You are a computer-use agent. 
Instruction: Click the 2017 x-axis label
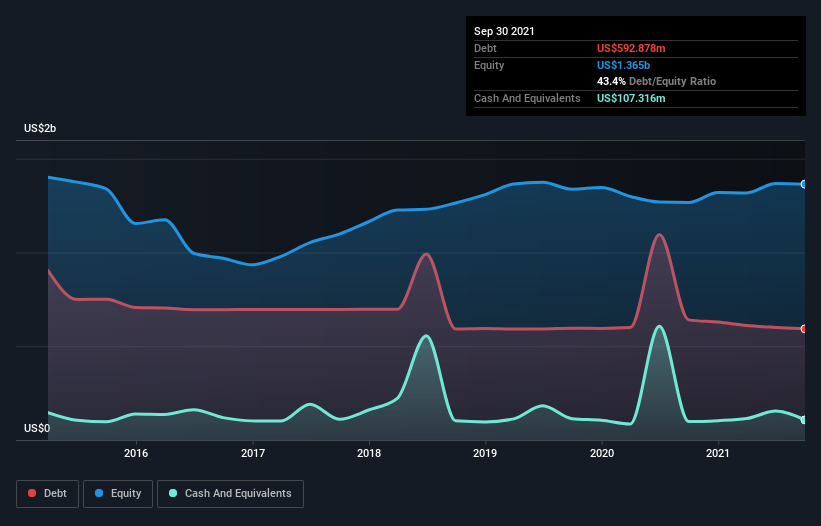click(x=253, y=453)
